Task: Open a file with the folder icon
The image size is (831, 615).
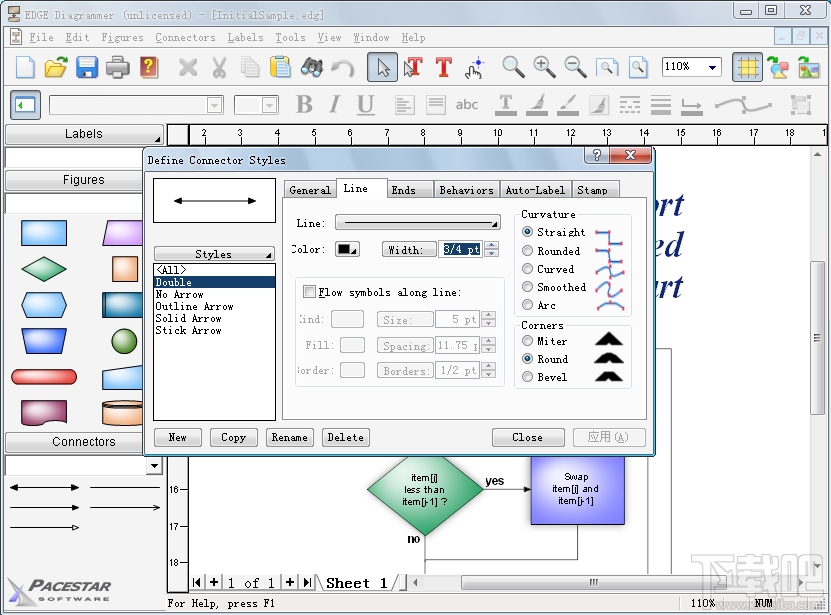Action: tap(55, 67)
